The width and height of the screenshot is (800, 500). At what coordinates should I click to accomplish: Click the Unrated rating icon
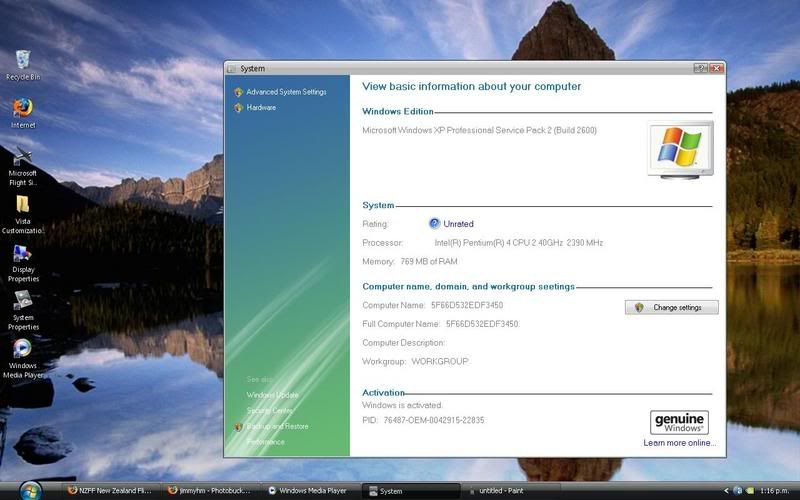435,224
